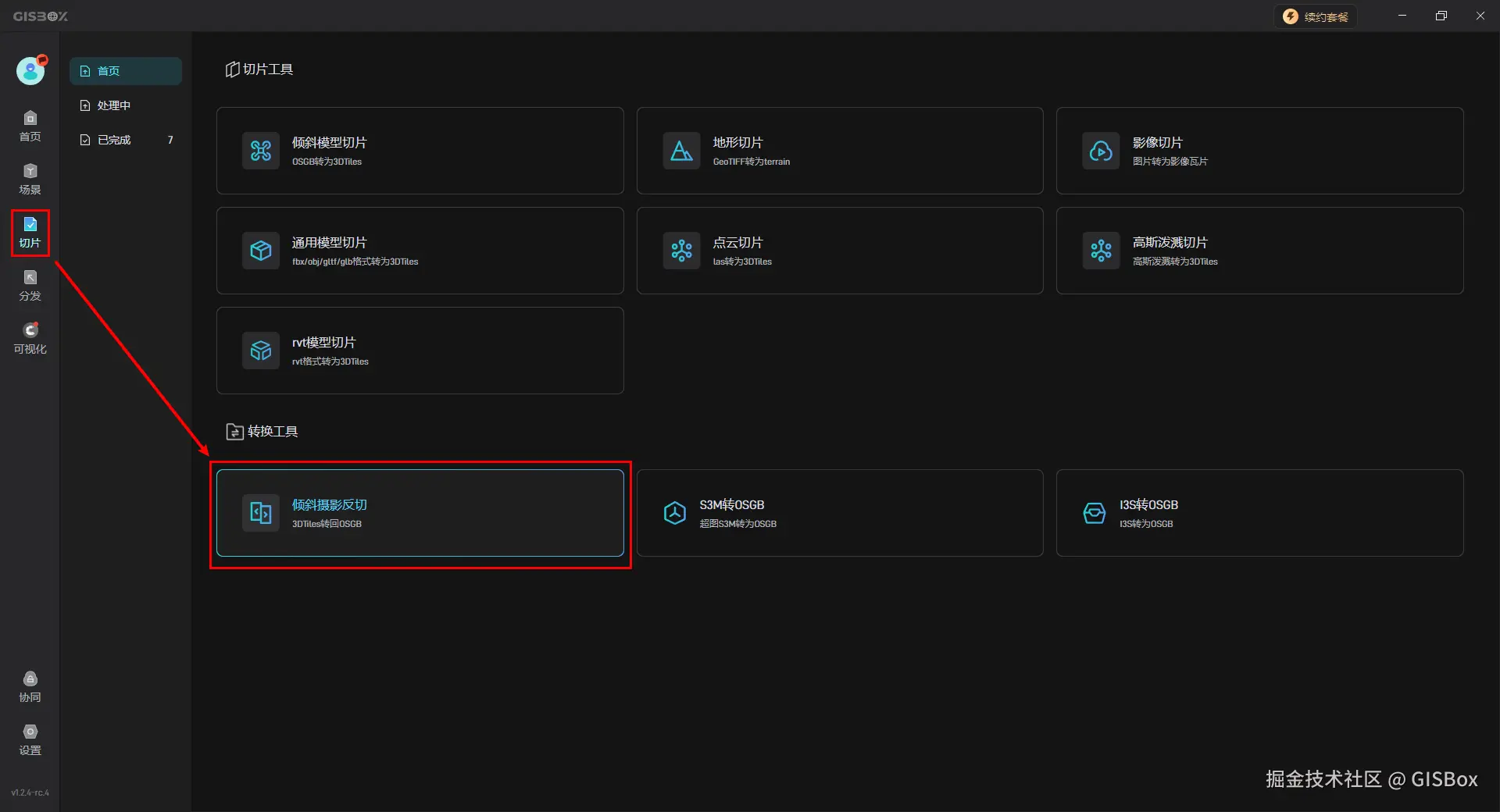Open 通用模型切片 tool card title

329,243
